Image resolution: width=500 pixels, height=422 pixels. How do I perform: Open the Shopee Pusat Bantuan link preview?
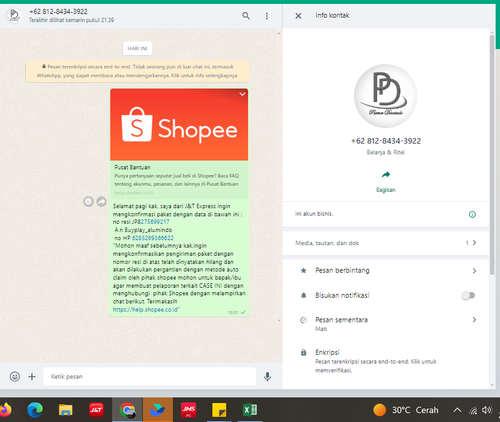(179, 144)
